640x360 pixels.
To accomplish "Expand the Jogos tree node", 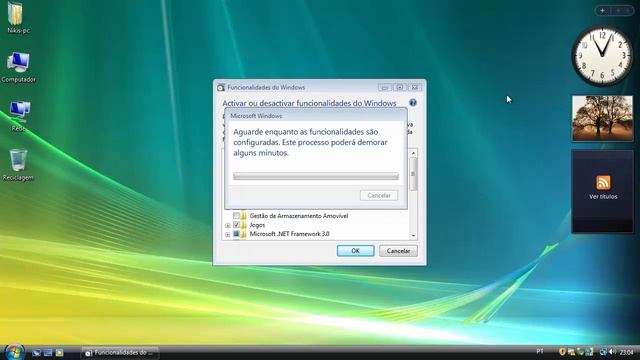I will tap(227, 225).
